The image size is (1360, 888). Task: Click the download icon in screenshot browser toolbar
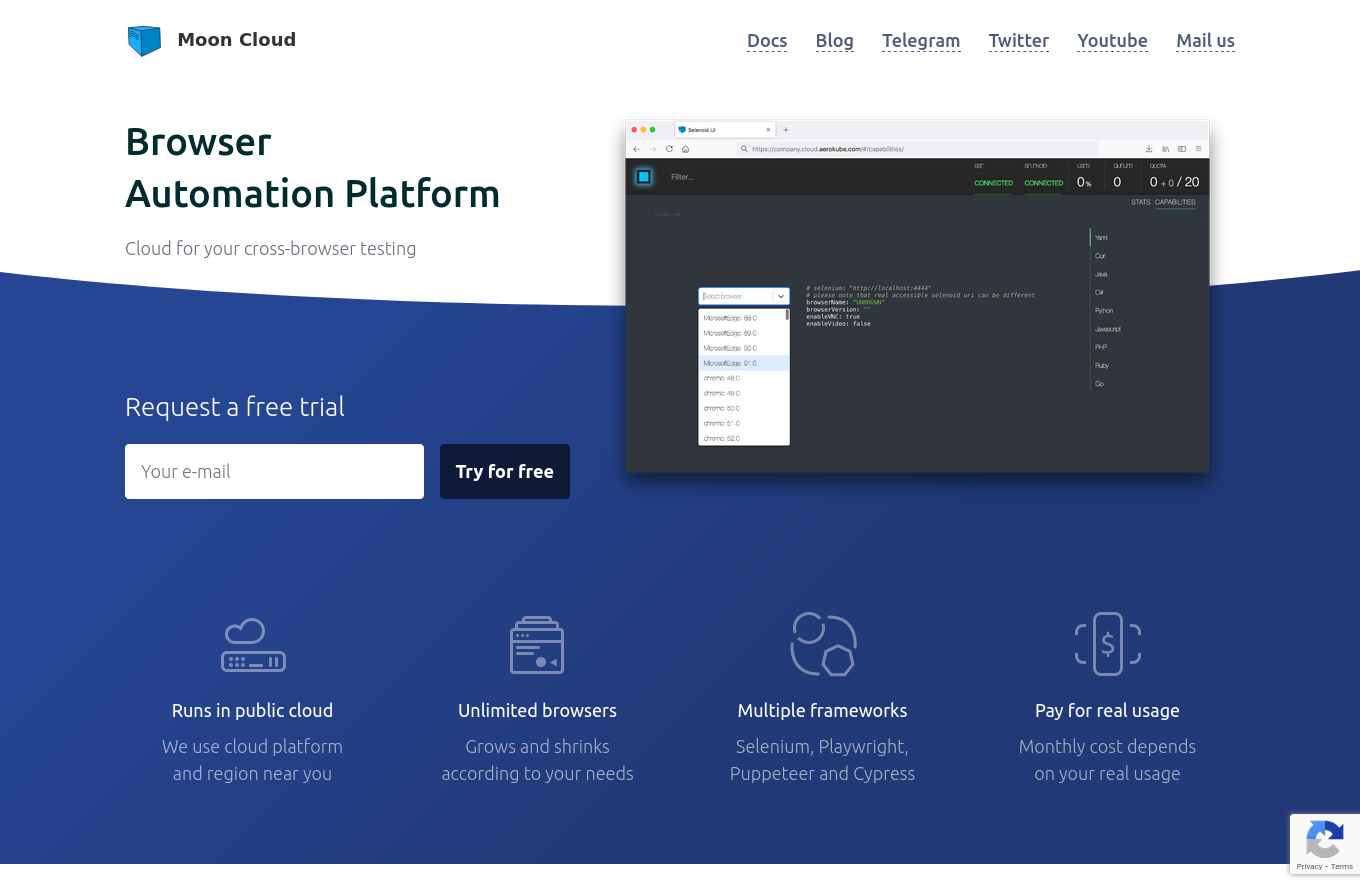click(1149, 149)
